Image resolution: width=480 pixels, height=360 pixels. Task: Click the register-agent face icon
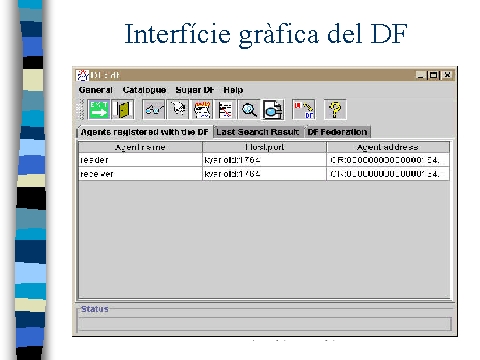click(202, 110)
